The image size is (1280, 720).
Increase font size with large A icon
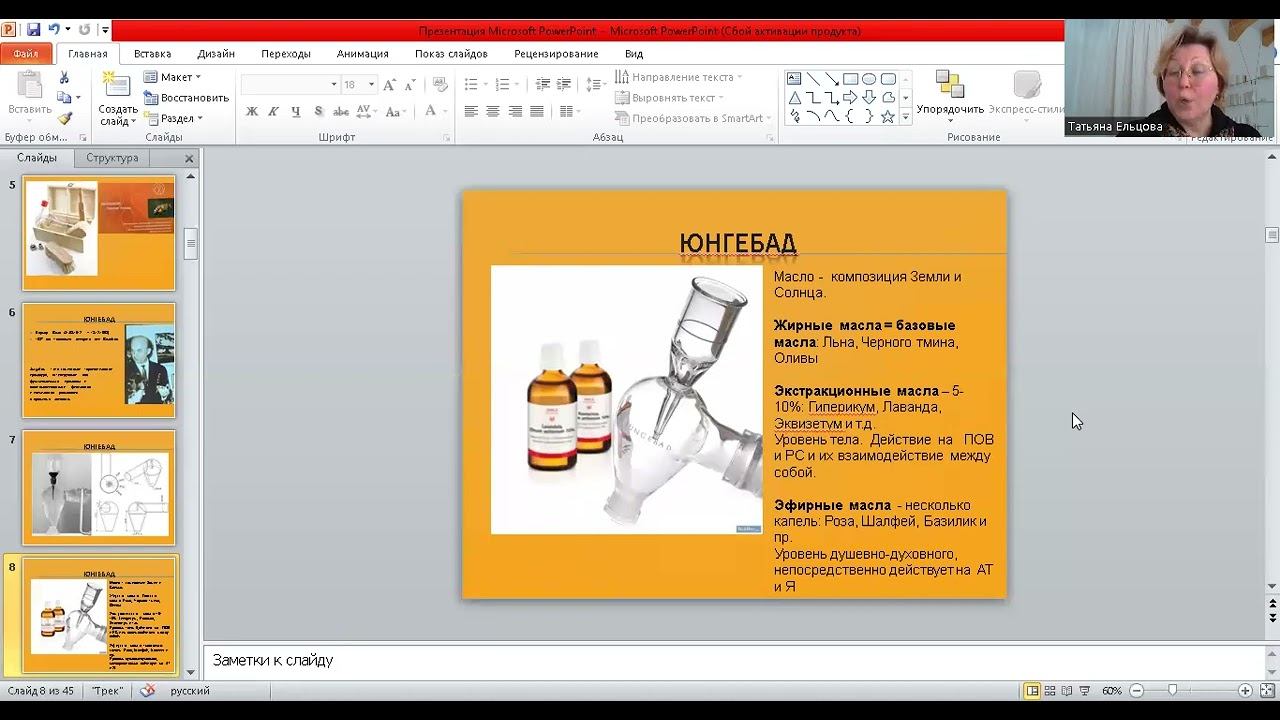(x=389, y=85)
